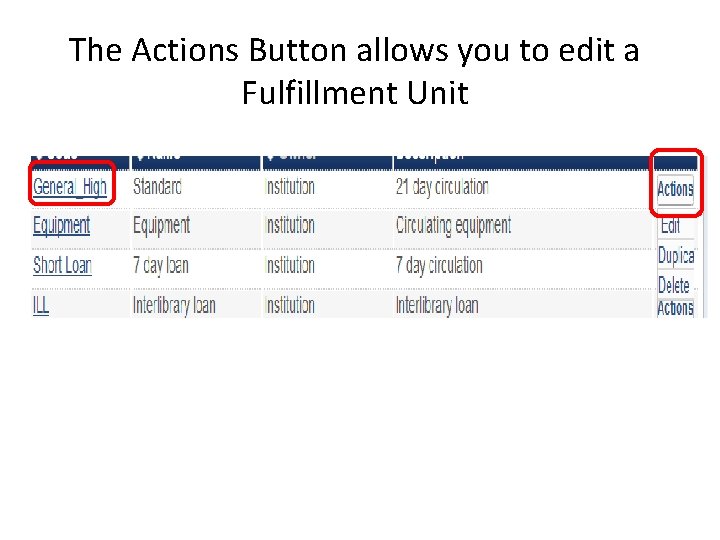This screenshot has width=720, height=540.
Task: Click the 21 day circulation description
Action: point(442,187)
